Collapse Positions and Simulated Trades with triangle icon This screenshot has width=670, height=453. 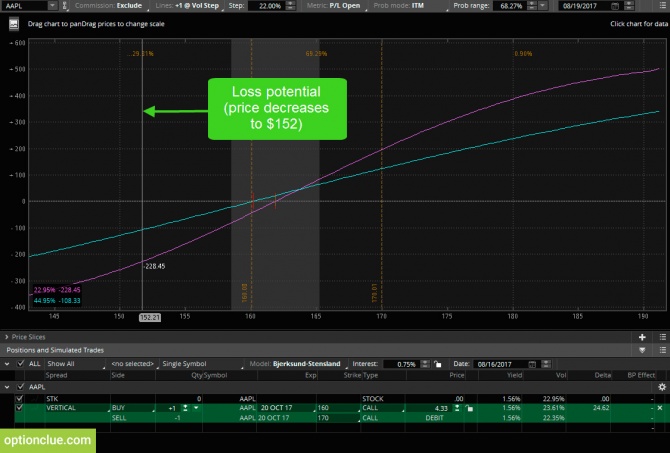[642, 350]
